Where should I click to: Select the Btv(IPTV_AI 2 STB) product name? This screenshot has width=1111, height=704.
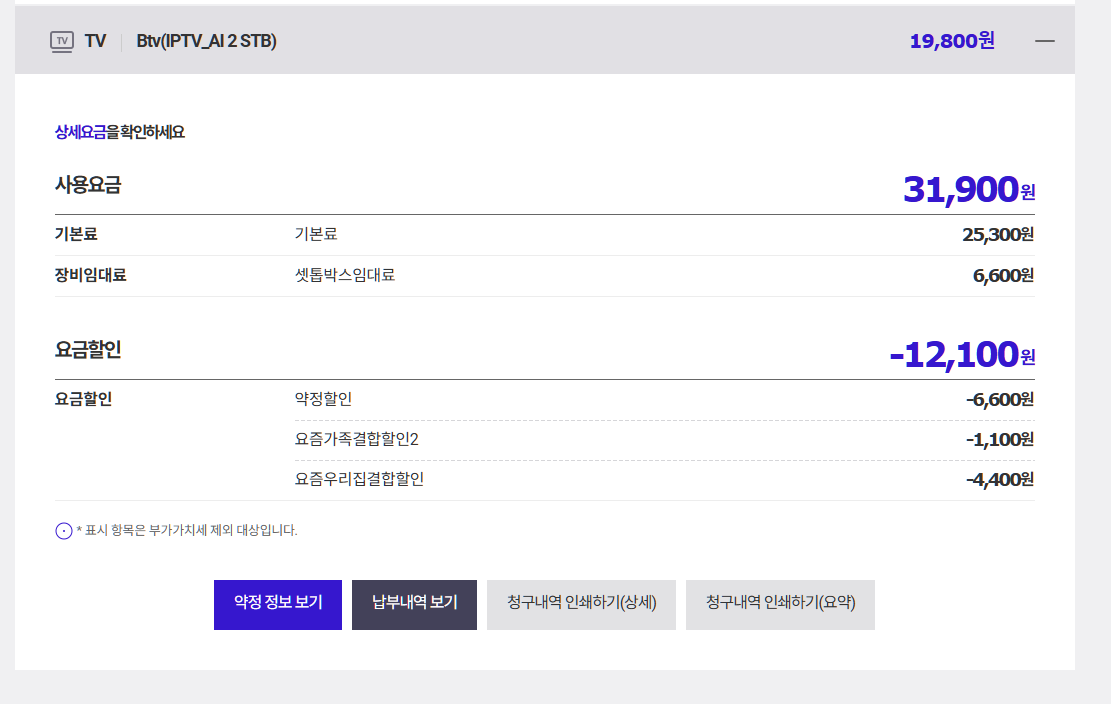pos(206,41)
